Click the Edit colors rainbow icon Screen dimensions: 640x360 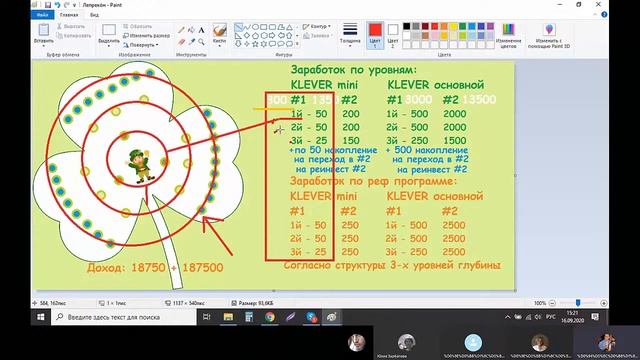[508, 30]
